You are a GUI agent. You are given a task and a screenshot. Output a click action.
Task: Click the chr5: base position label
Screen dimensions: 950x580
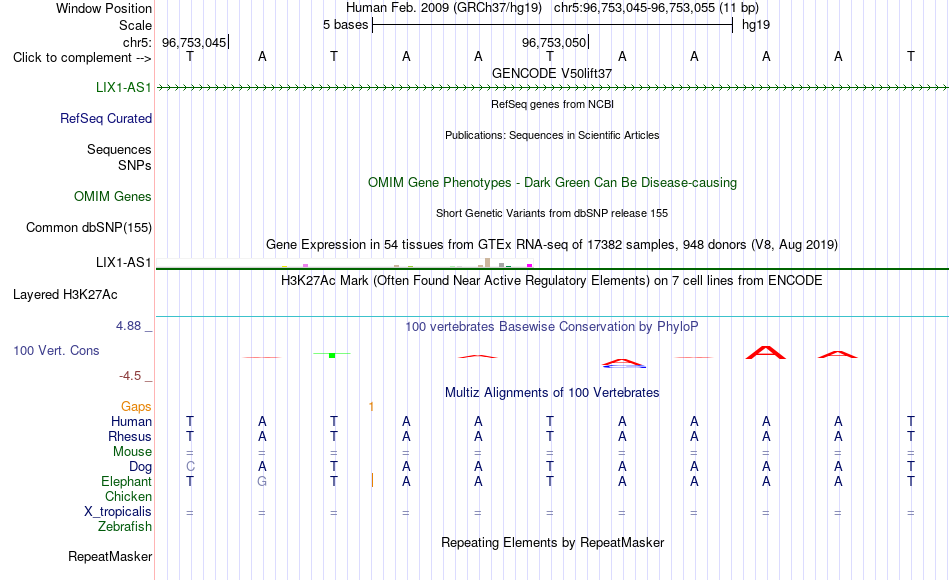pyautogui.click(x=138, y=42)
